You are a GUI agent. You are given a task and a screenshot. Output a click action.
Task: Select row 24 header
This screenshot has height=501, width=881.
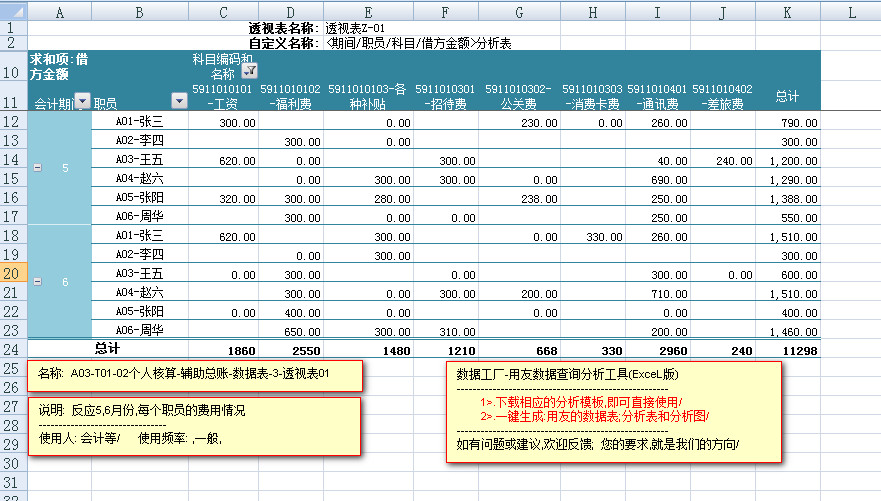(14, 349)
